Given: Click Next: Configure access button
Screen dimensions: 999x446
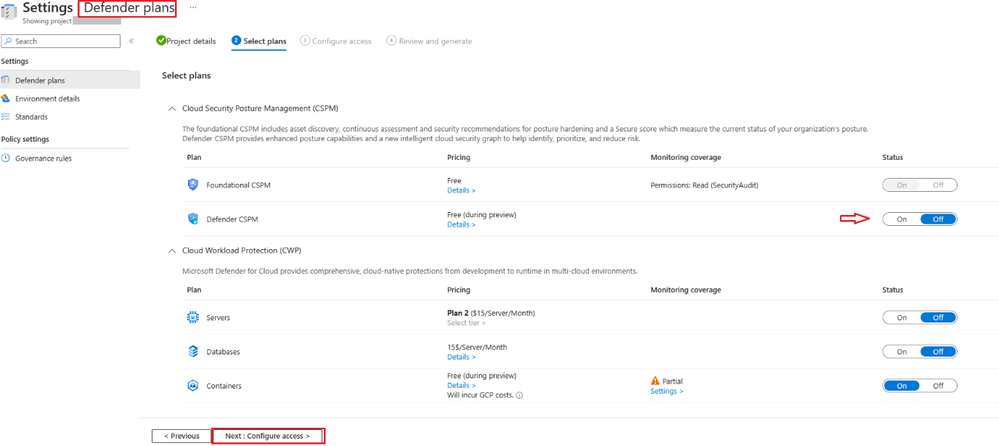Looking at the screenshot, I should coord(268,436).
